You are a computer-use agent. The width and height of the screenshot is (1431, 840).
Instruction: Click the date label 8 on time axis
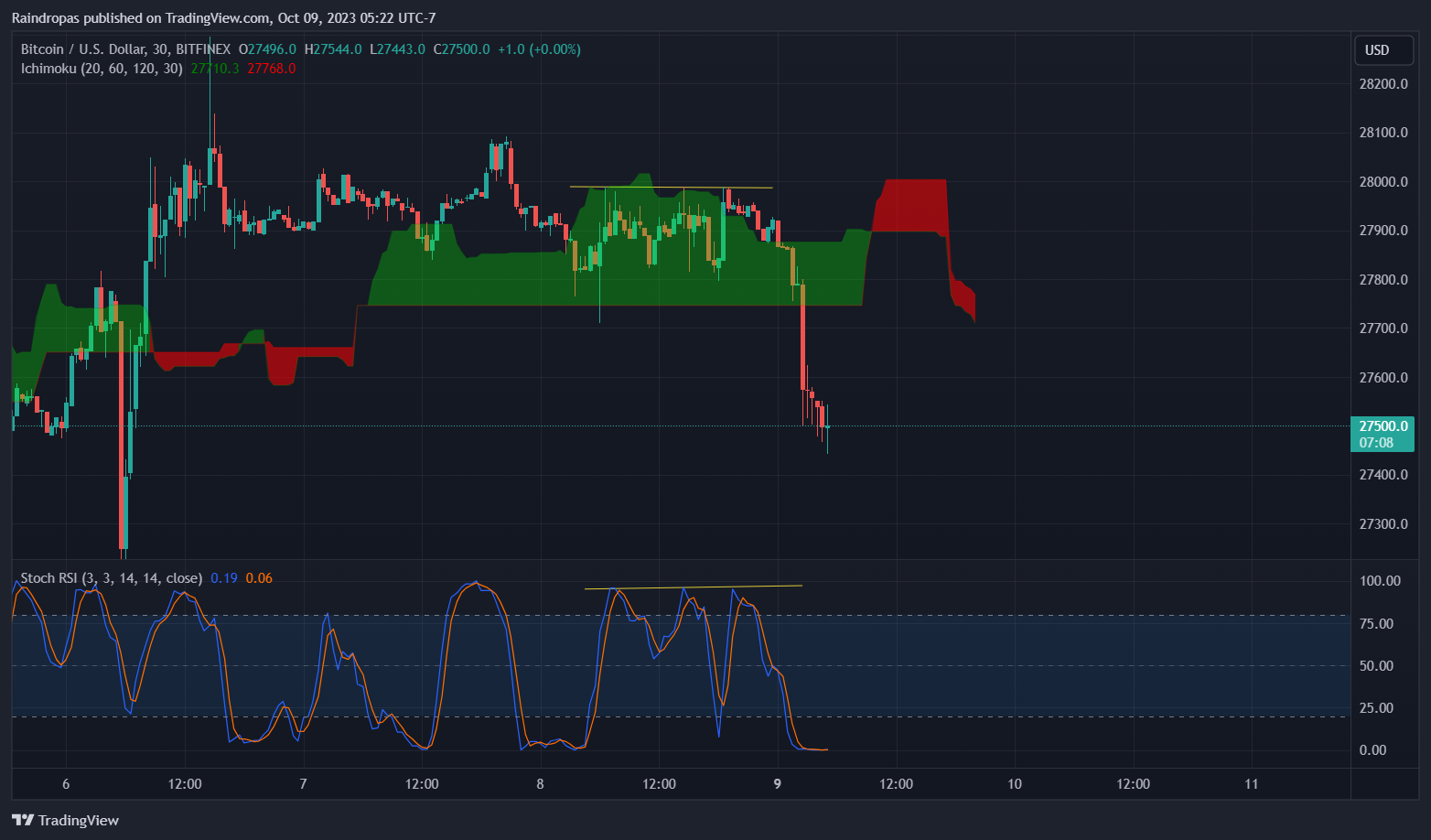pos(541,784)
